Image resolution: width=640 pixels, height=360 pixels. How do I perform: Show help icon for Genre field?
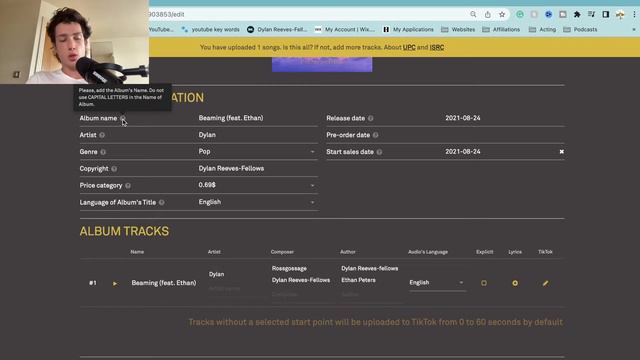click(103, 152)
